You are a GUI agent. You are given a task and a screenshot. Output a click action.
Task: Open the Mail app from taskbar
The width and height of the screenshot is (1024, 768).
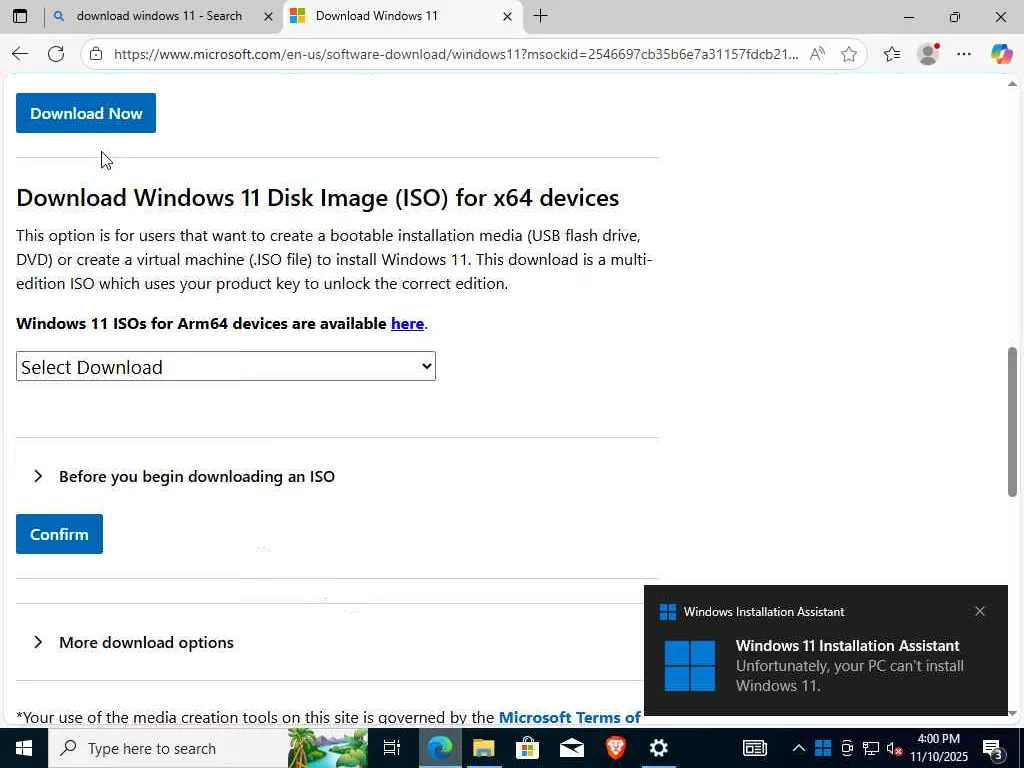tap(571, 748)
